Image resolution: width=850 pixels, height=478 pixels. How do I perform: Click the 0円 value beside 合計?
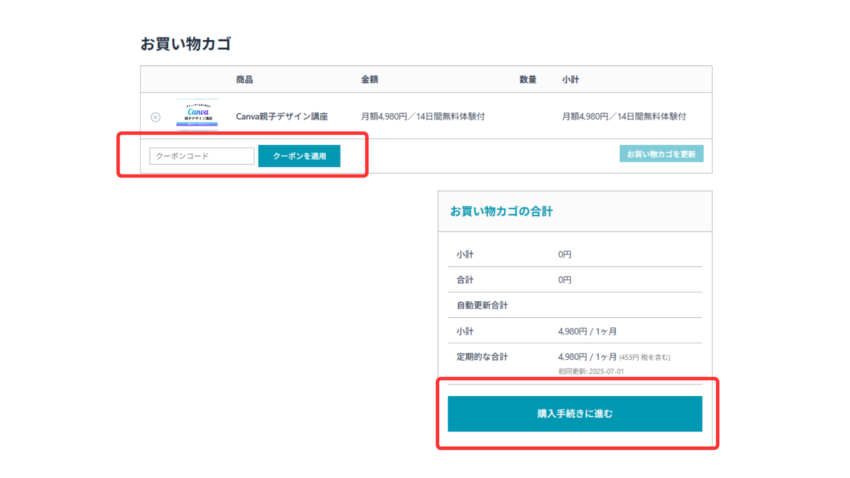565,280
